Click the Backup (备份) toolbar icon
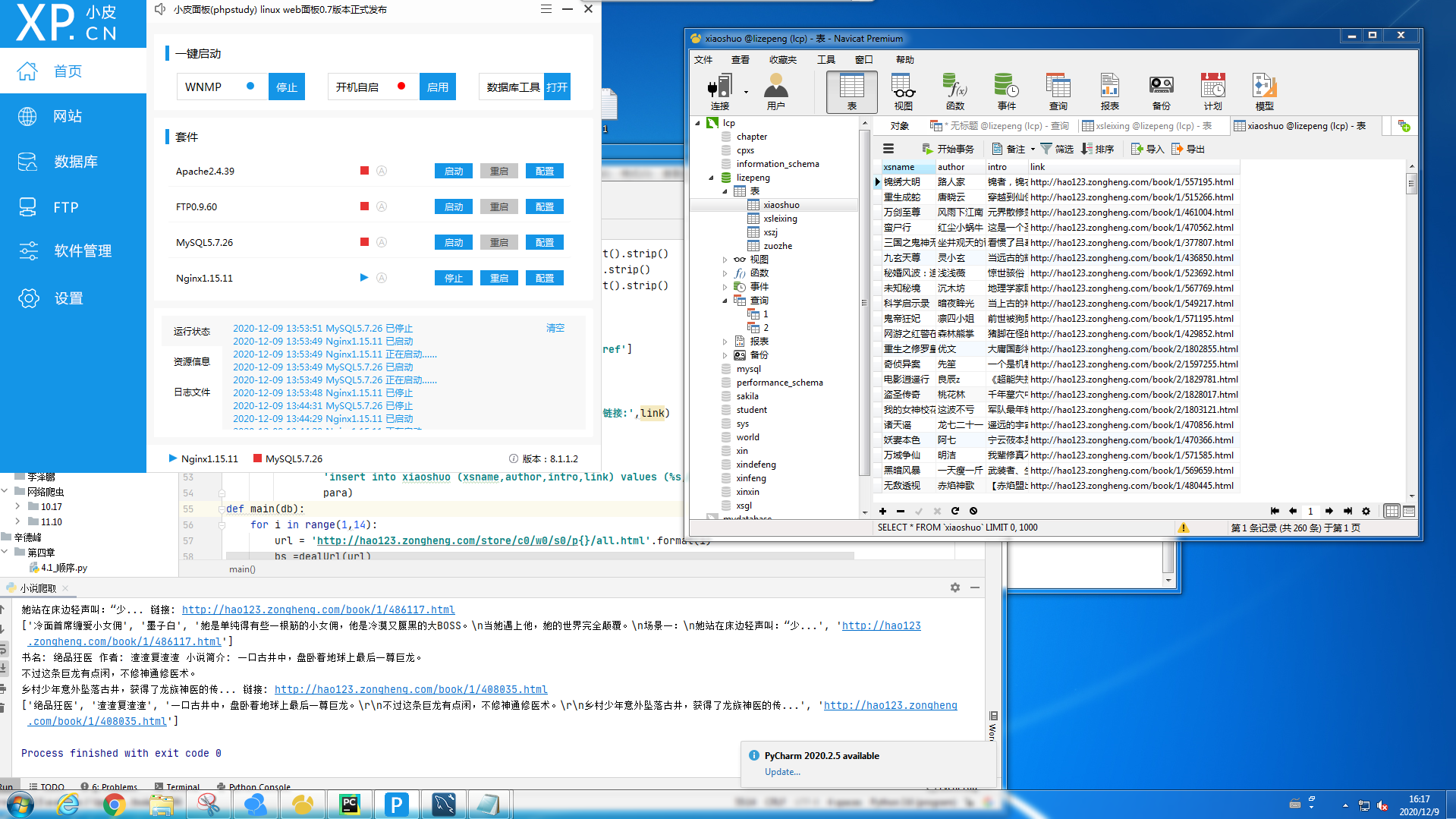1456x819 pixels. coord(1161,92)
